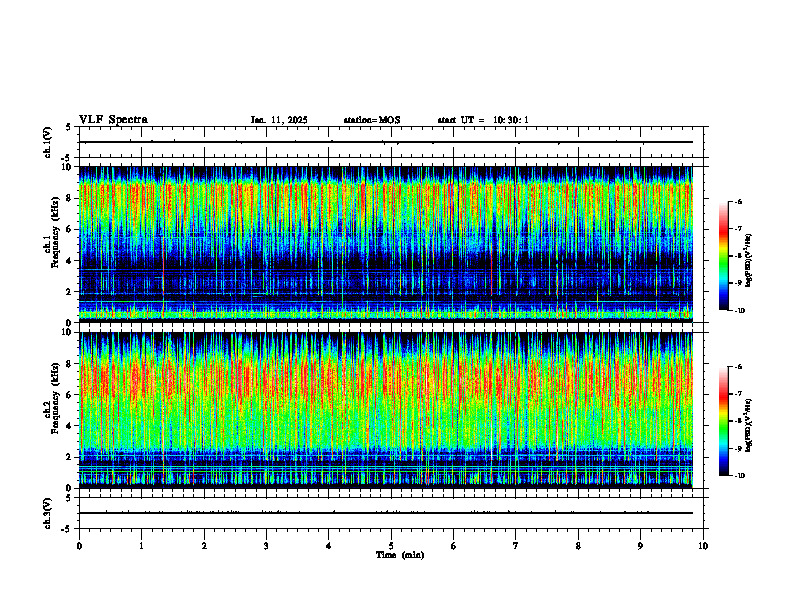
Task: Click time-axis tick label "0"
Action: click(79, 546)
